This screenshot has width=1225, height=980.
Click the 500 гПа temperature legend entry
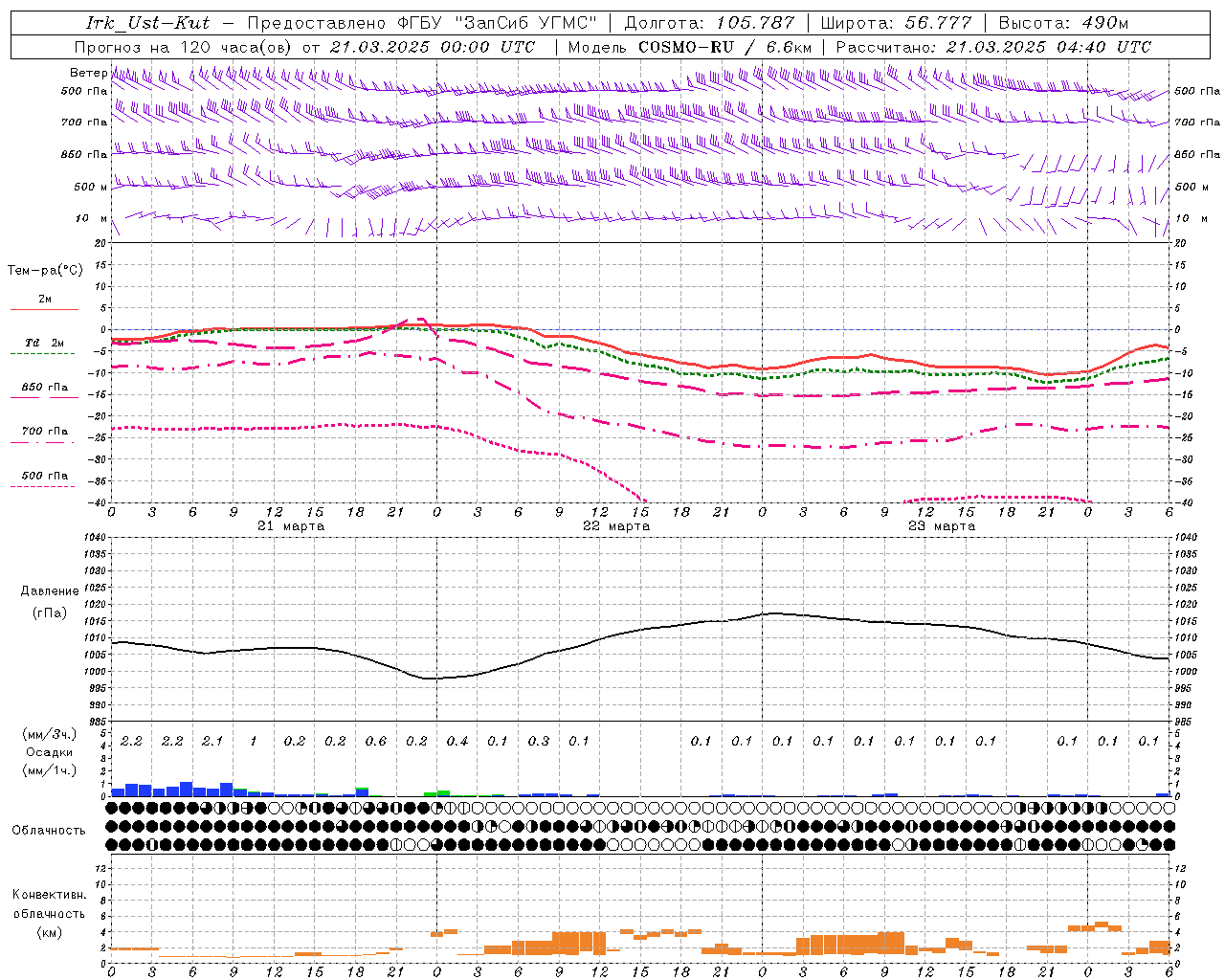pos(45,476)
